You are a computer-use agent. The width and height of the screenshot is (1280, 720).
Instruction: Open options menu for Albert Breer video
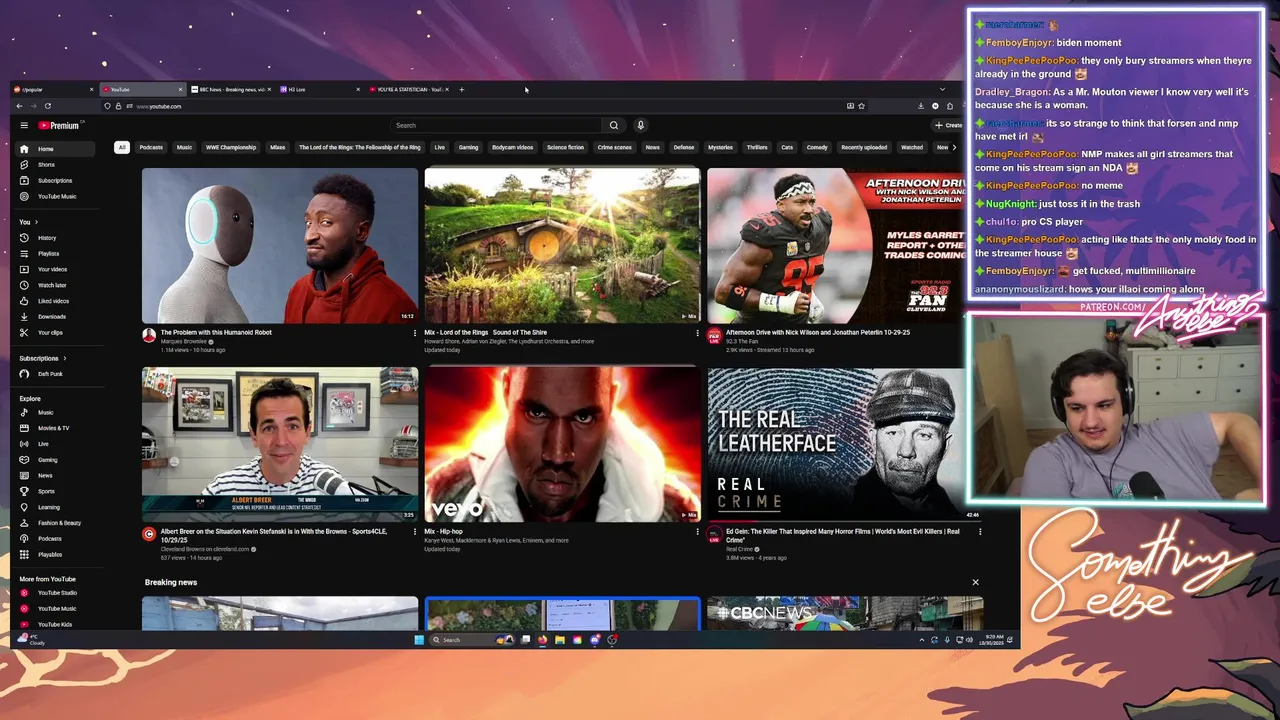pos(415,532)
